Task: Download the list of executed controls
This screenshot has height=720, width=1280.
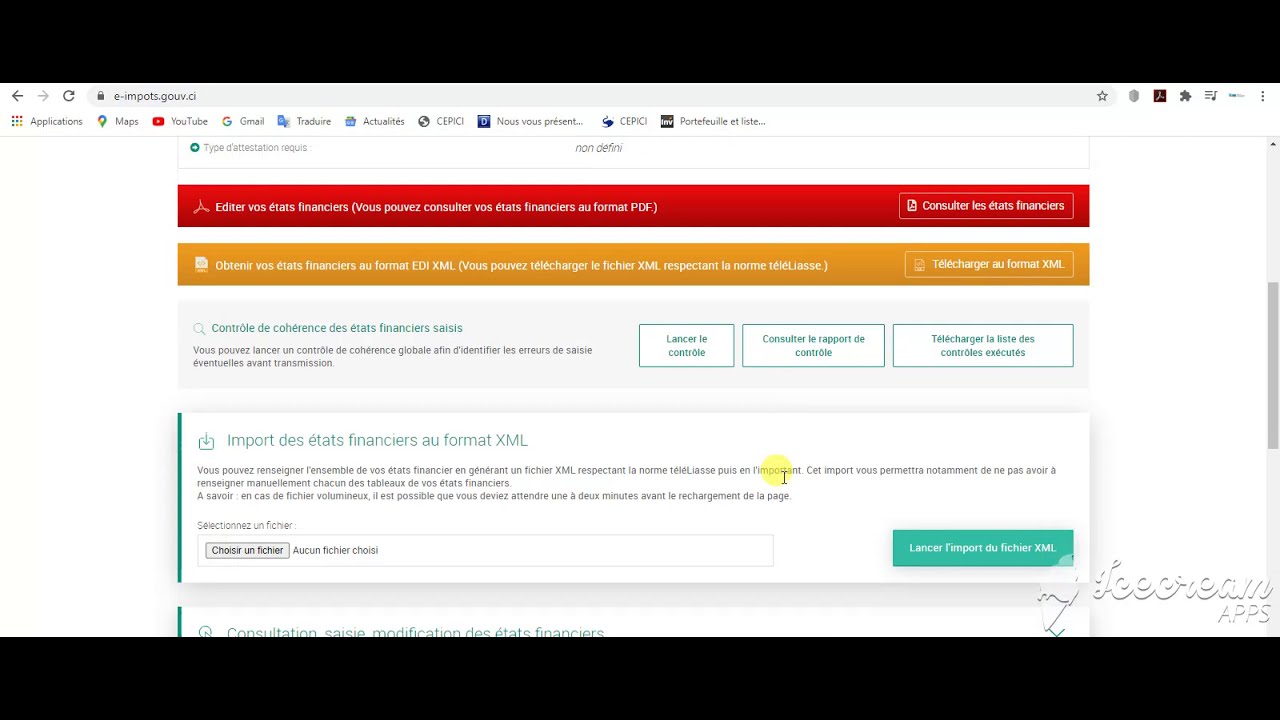Action: pos(983,345)
